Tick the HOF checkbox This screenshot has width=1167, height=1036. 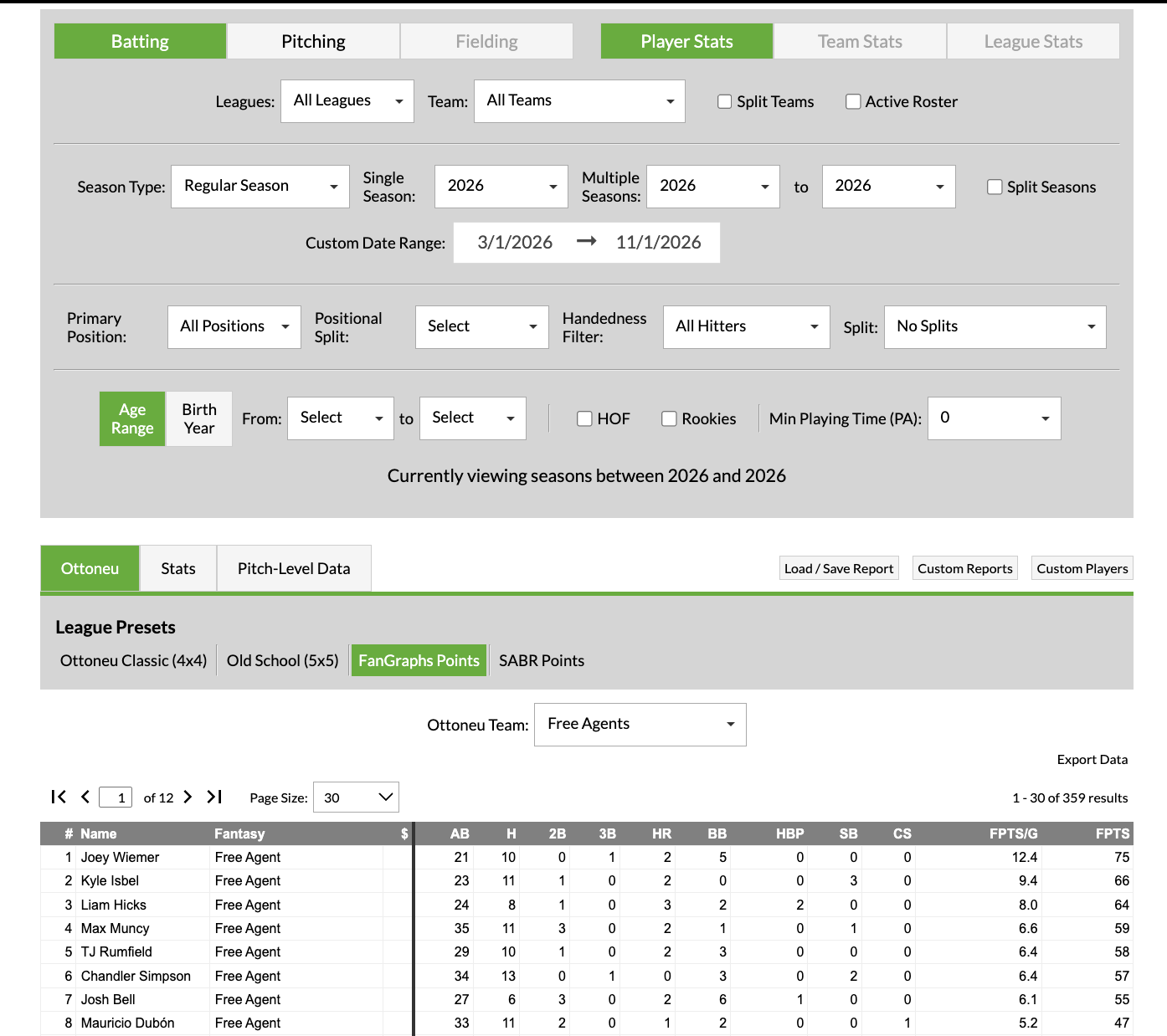[584, 418]
